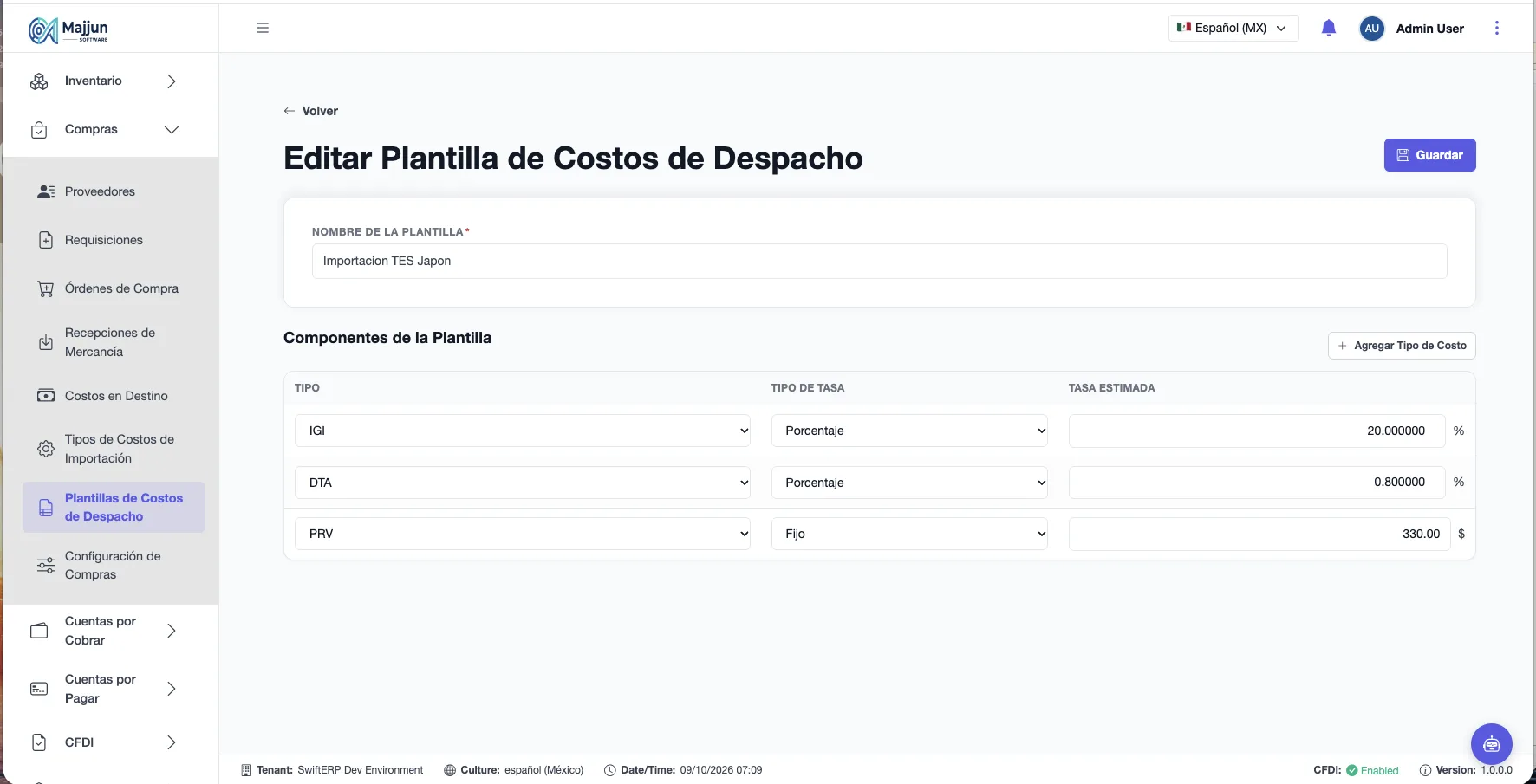This screenshot has height=784, width=1536.
Task: Toggle the hamburger sidebar menu icon
Action: pyautogui.click(x=263, y=28)
